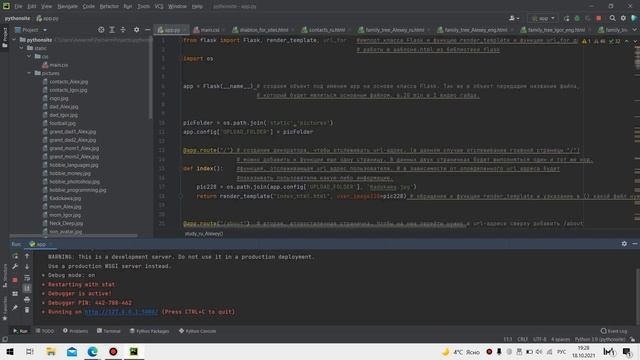Image resolution: width=640 pixels, height=360 pixels.
Task: Click the project tree vertical scrollbar
Action: [151, 78]
